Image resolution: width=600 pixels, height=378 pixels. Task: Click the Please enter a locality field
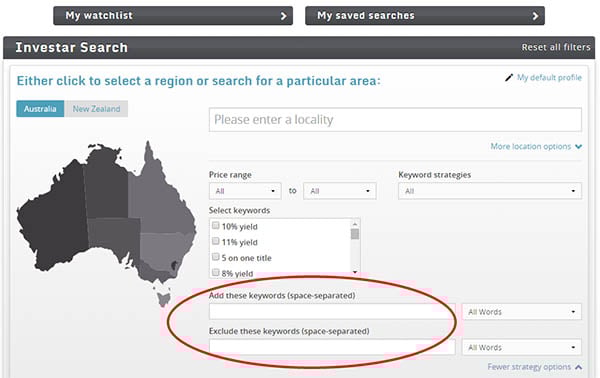(395, 120)
